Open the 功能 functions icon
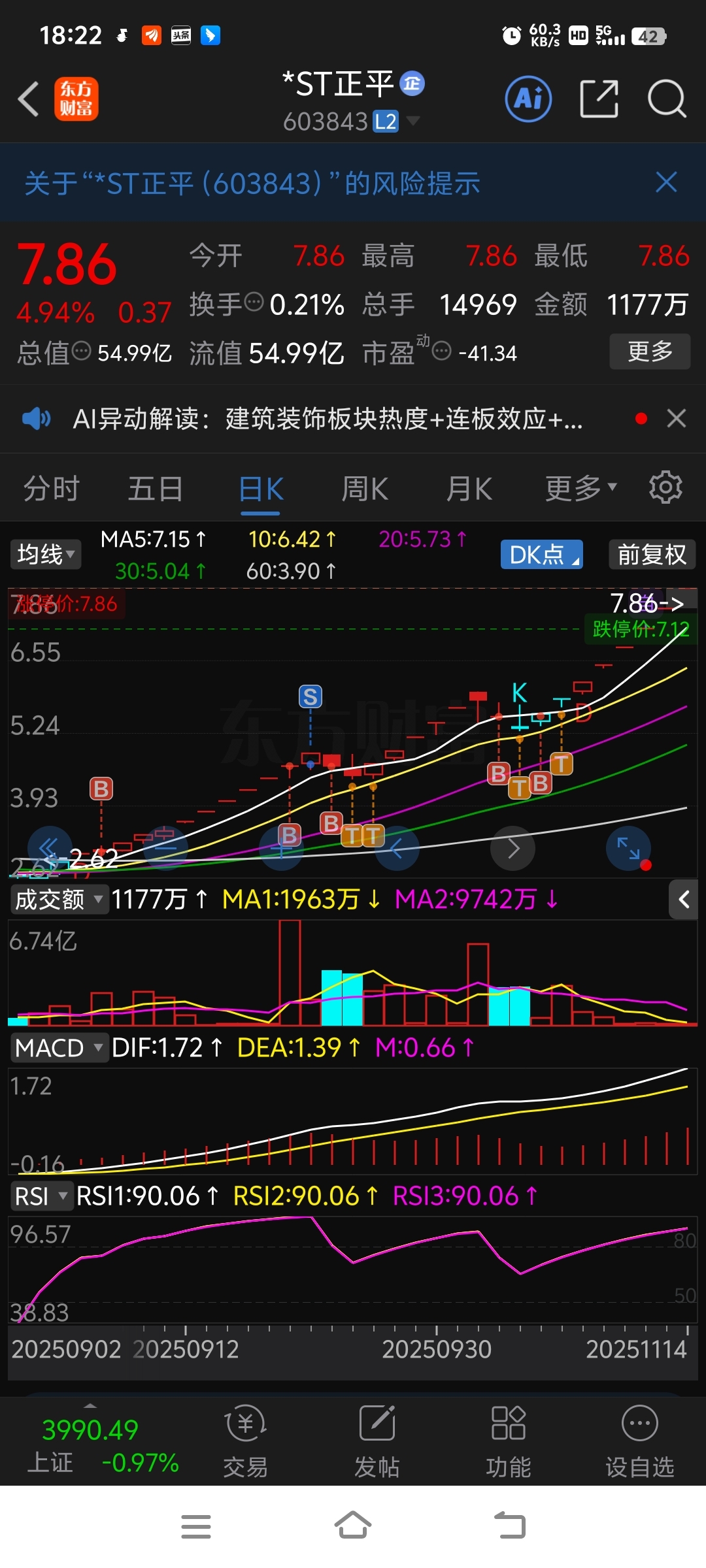Screen dimensions: 706x1568 click(x=509, y=1441)
